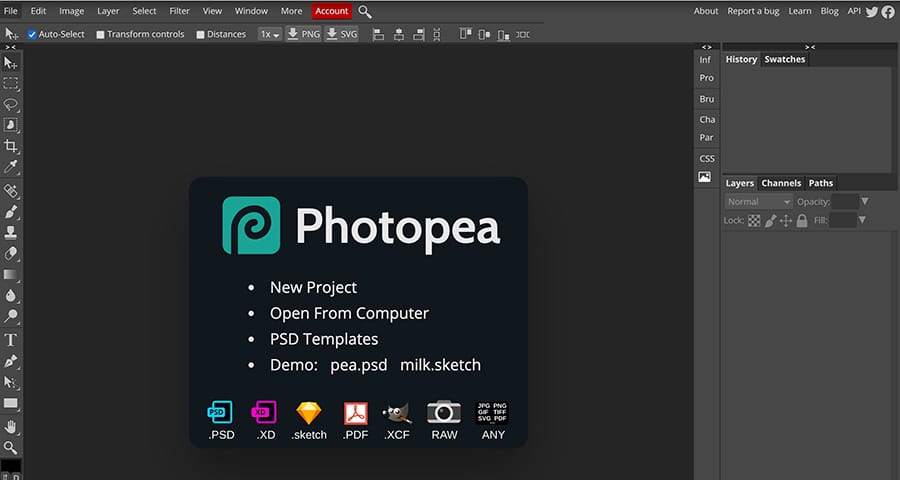This screenshot has width=900, height=480.
Task: Select the Dodge tool
Action: pos(10,316)
